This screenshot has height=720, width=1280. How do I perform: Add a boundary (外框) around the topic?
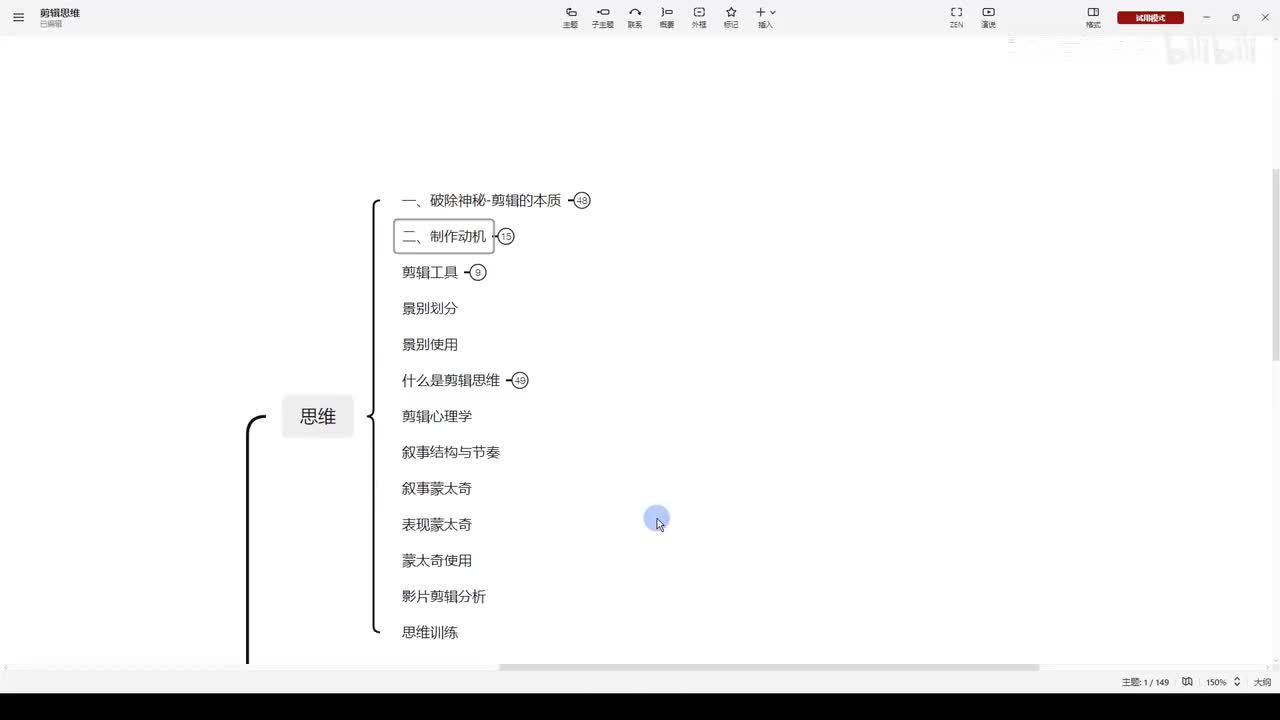point(699,17)
